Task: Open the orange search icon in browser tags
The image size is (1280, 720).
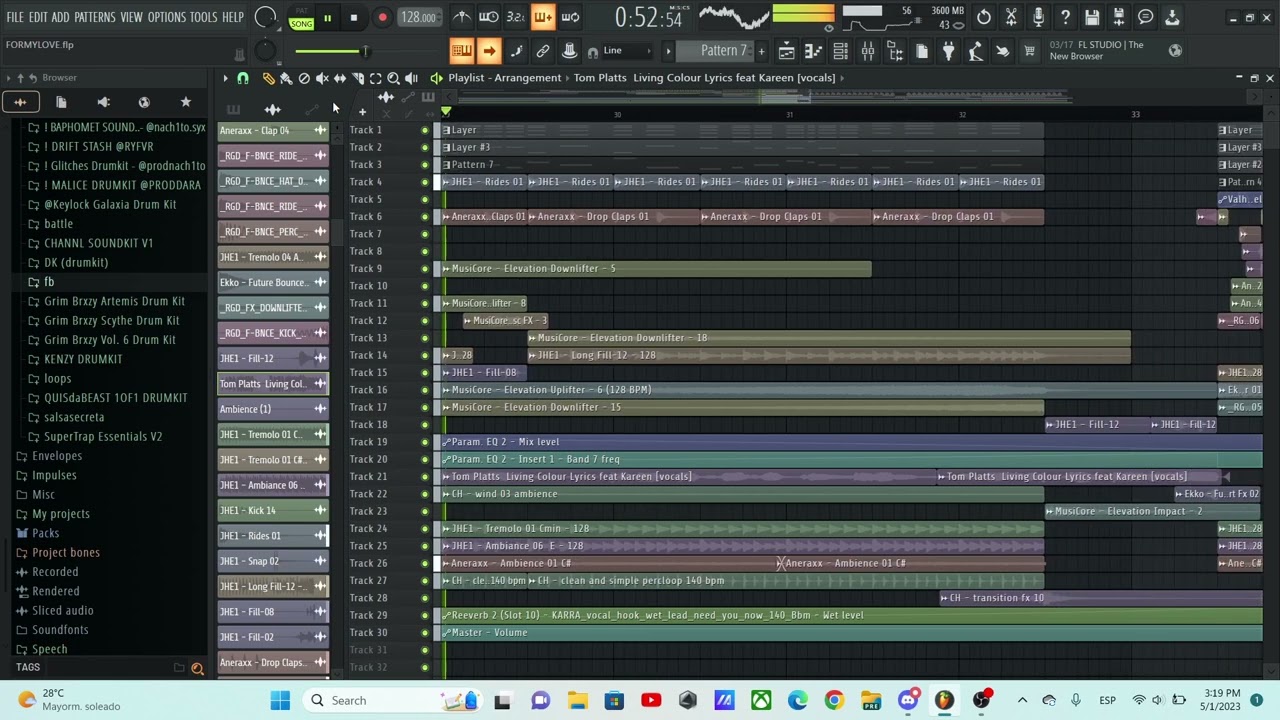Action: click(197, 668)
